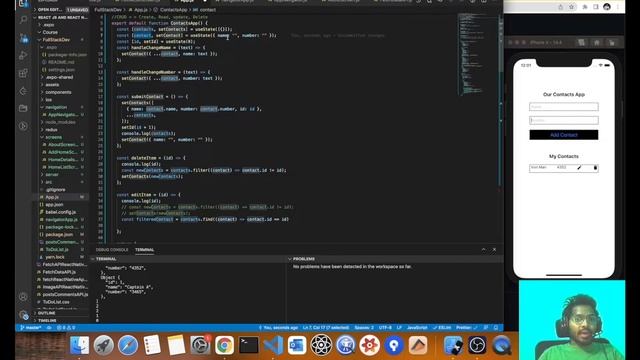This screenshot has width=640, height=360.
Task: Click the code minimap overview
Action: coord(477,55)
